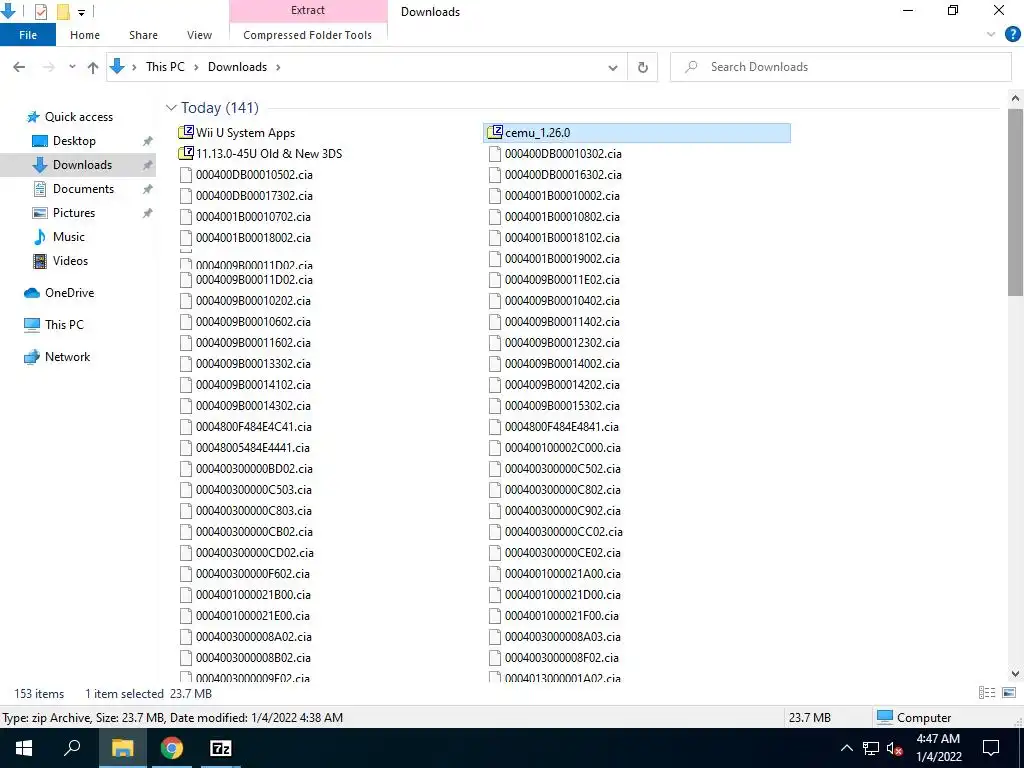This screenshot has width=1024, height=768.
Task: Click the scrollbar up arrow
Action: 1015,99
